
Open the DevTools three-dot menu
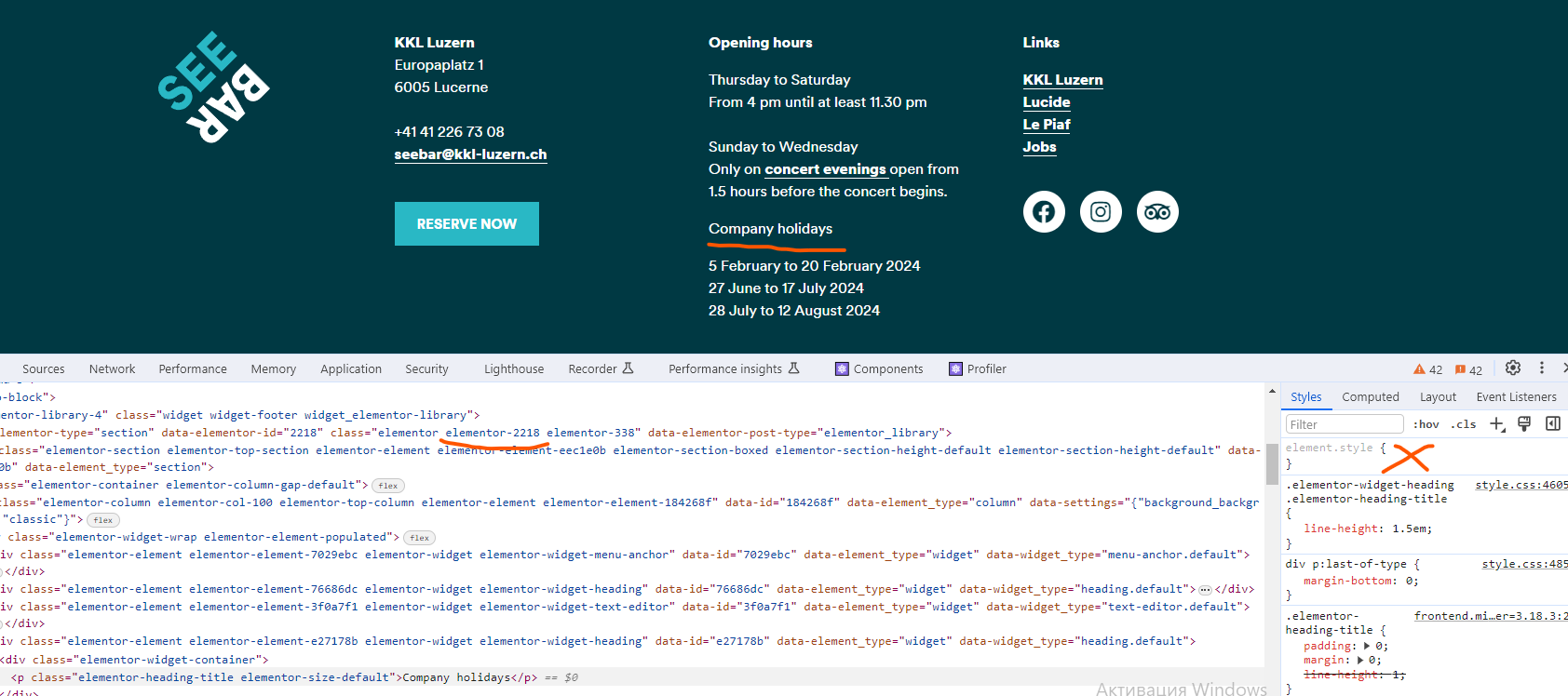1542,368
